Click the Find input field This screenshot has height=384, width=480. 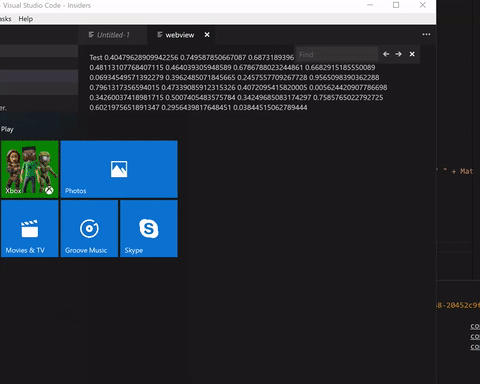pyautogui.click(x=337, y=54)
